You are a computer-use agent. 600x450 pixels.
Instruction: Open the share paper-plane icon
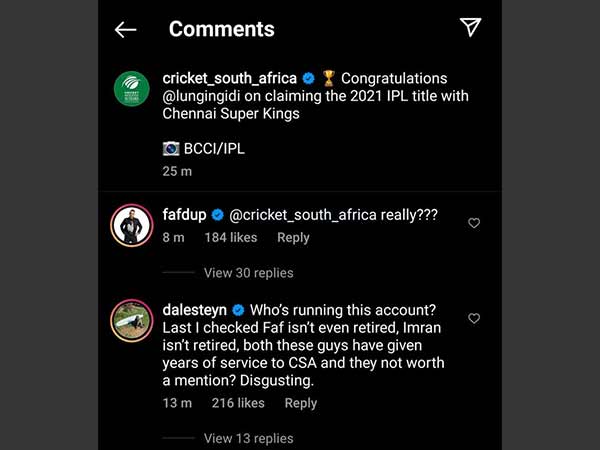point(471,28)
